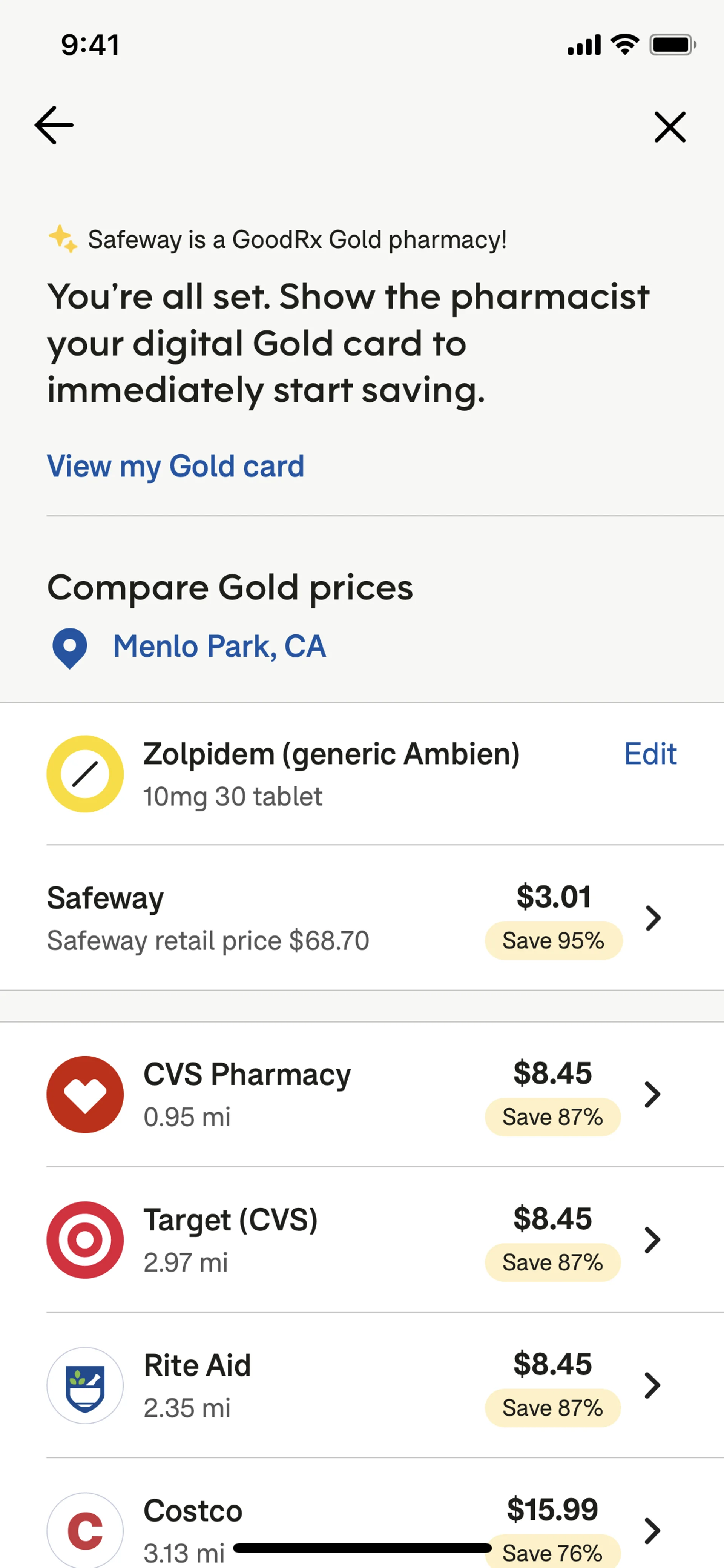Open Costco row chevron arrow

pos(652,1530)
